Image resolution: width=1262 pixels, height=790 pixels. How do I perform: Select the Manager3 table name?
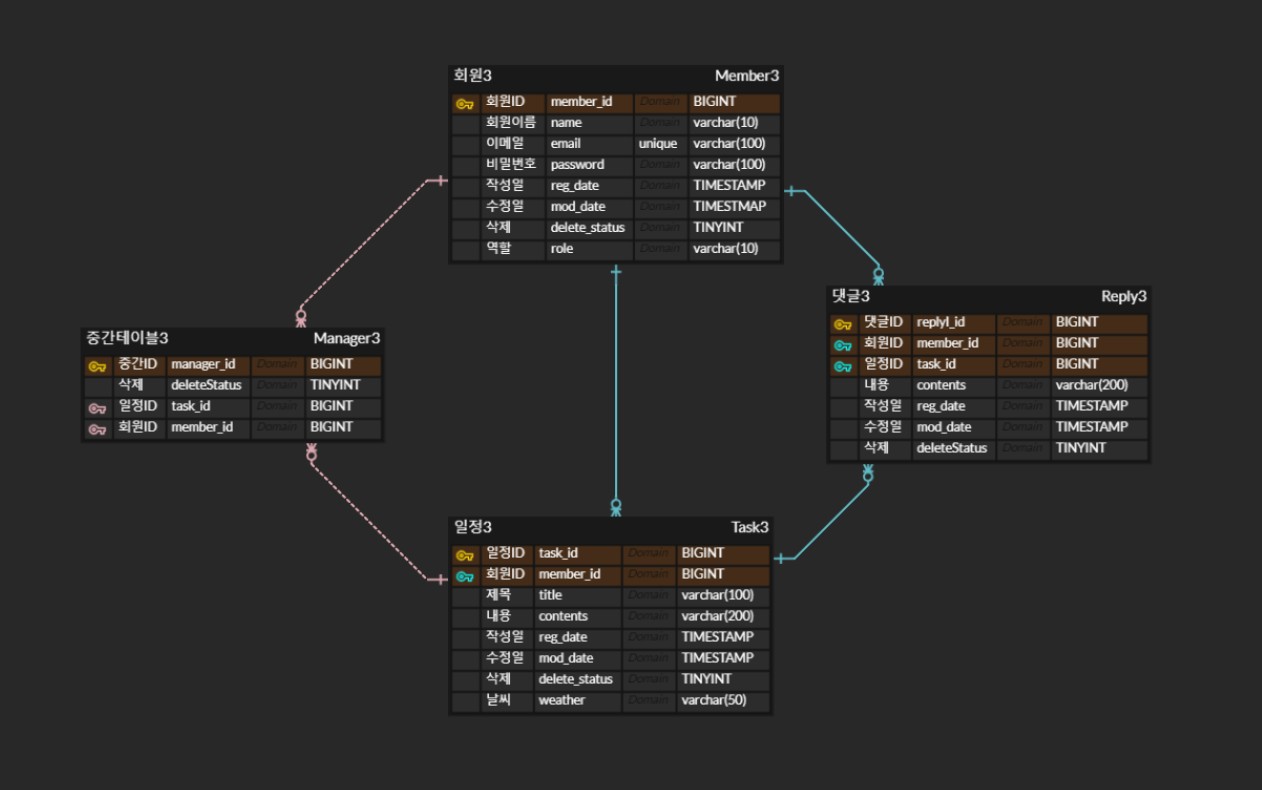pos(346,338)
